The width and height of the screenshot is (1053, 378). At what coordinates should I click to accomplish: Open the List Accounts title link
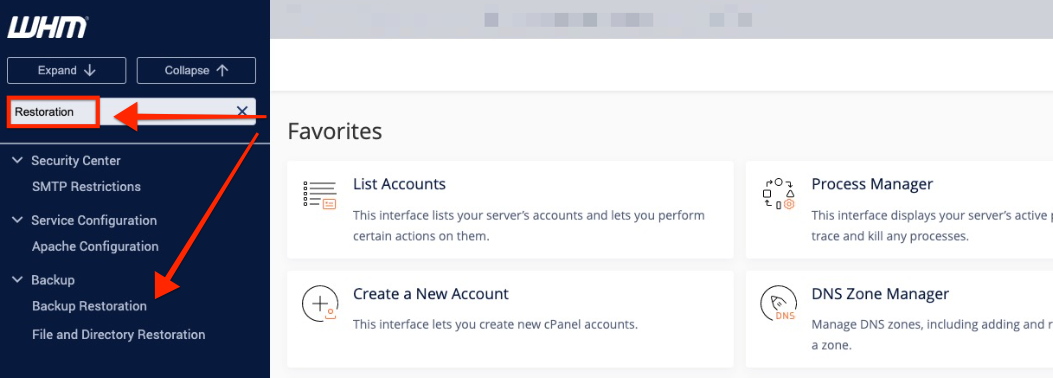coord(400,183)
